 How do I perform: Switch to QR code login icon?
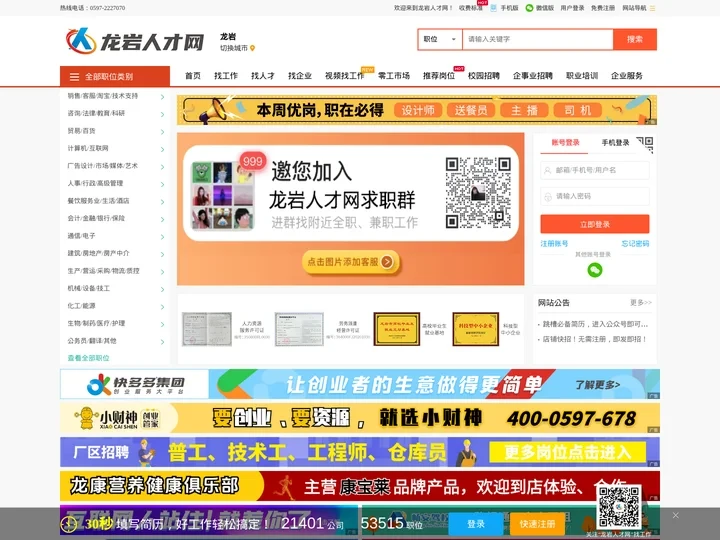pos(645,144)
